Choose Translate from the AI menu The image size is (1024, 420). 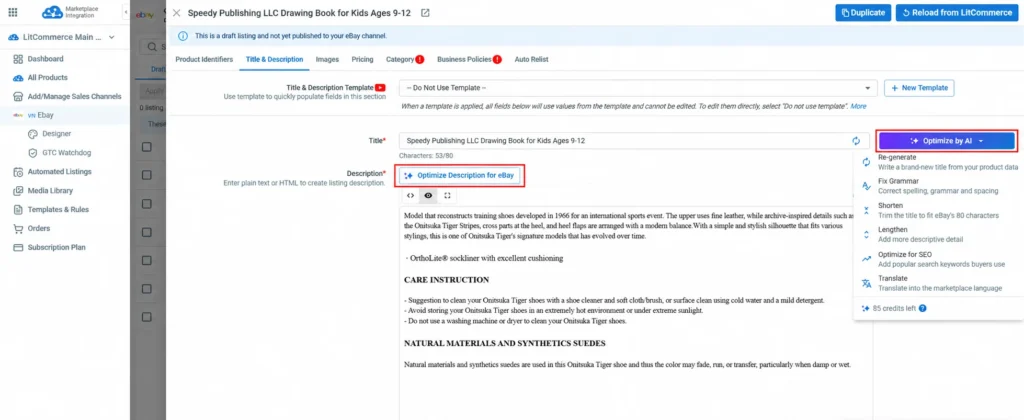pos(938,283)
